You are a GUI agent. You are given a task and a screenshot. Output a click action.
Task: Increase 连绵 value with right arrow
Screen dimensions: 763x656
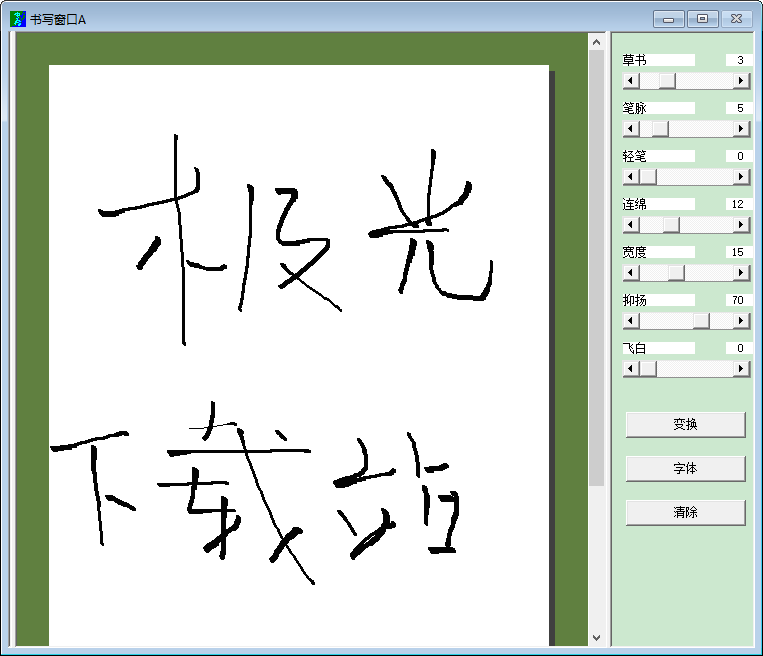[x=741, y=225]
